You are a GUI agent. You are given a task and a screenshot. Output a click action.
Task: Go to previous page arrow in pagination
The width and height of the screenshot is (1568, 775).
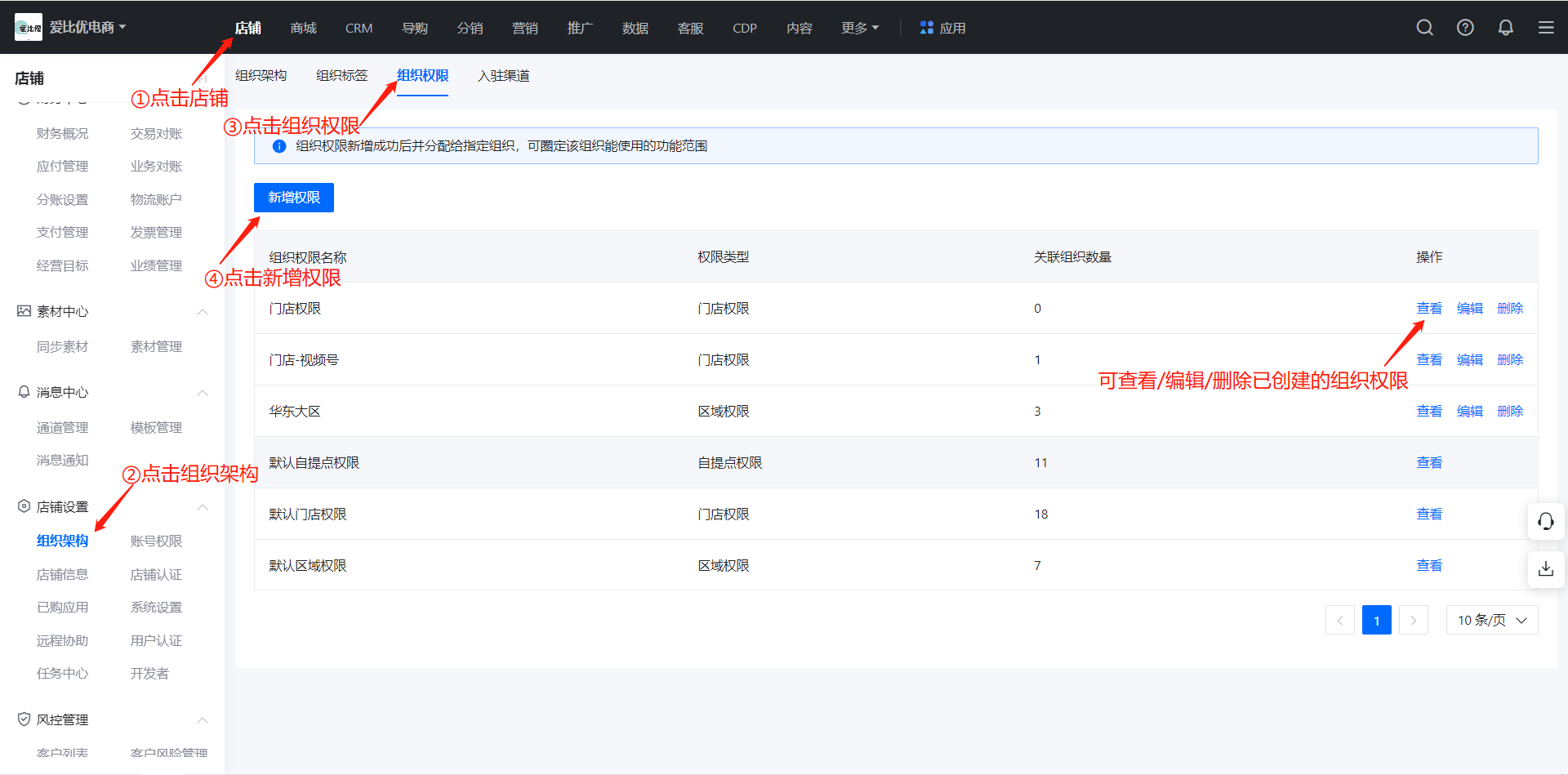pos(1339,620)
